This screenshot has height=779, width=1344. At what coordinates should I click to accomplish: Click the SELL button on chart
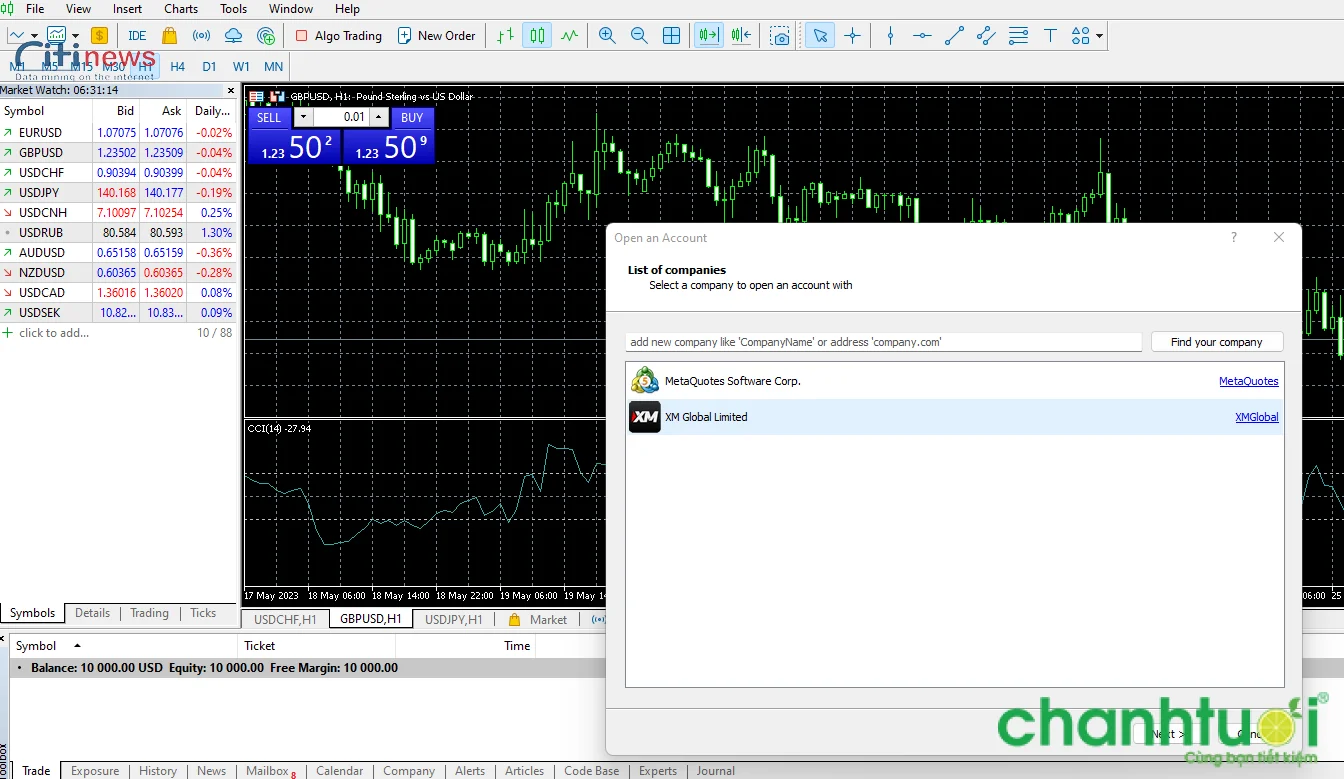point(269,117)
